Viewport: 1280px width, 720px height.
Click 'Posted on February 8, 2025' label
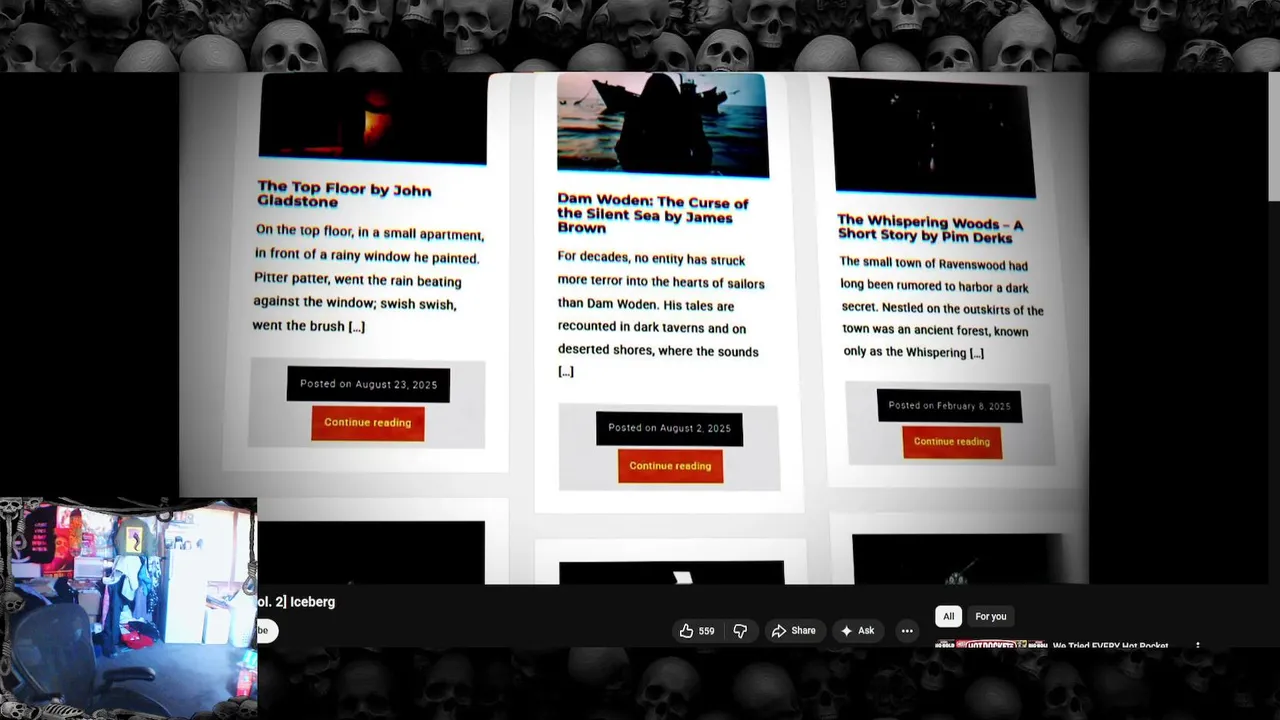[949, 406]
